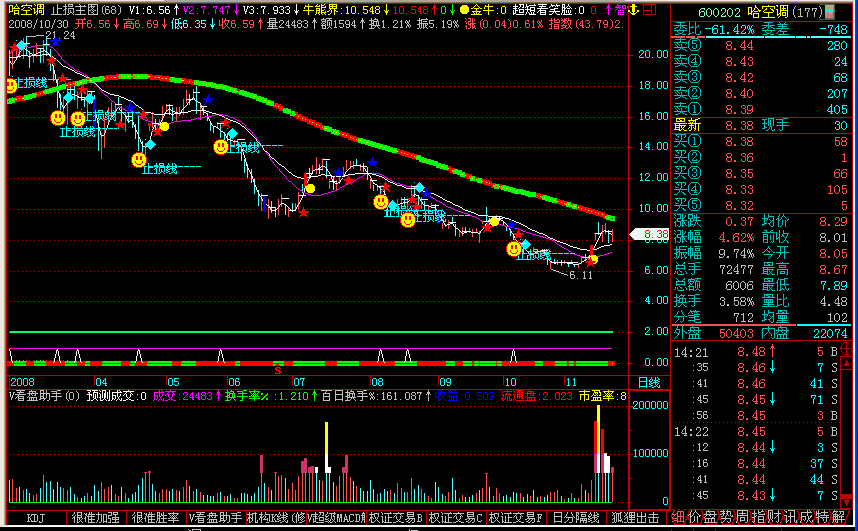
Task: Select the 很准加强 indicator tab
Action: (x=96, y=517)
